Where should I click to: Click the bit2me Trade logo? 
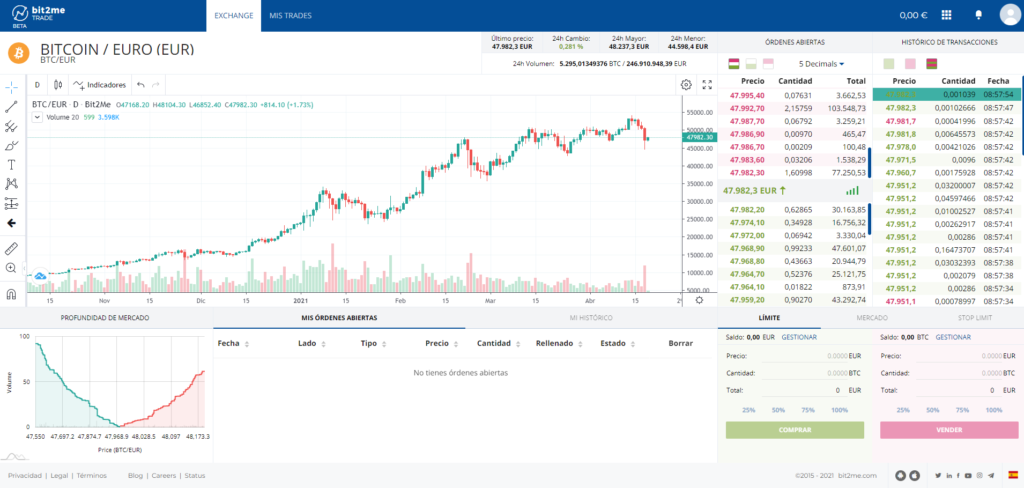pos(39,15)
